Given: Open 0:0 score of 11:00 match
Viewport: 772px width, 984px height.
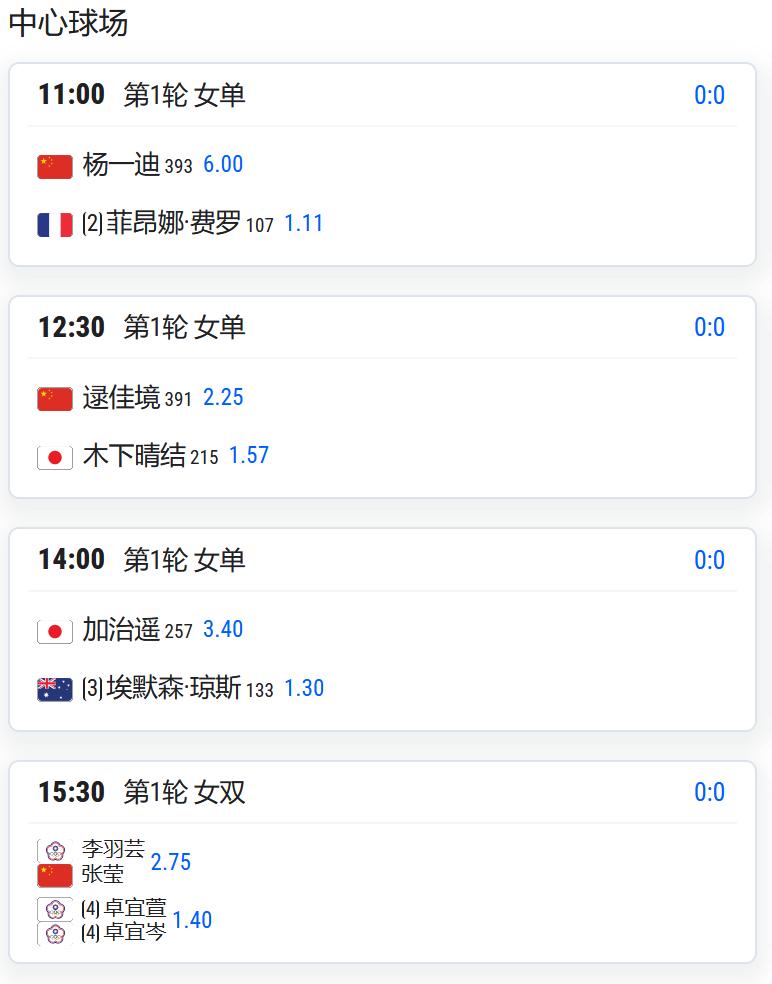Looking at the screenshot, I should coord(709,95).
